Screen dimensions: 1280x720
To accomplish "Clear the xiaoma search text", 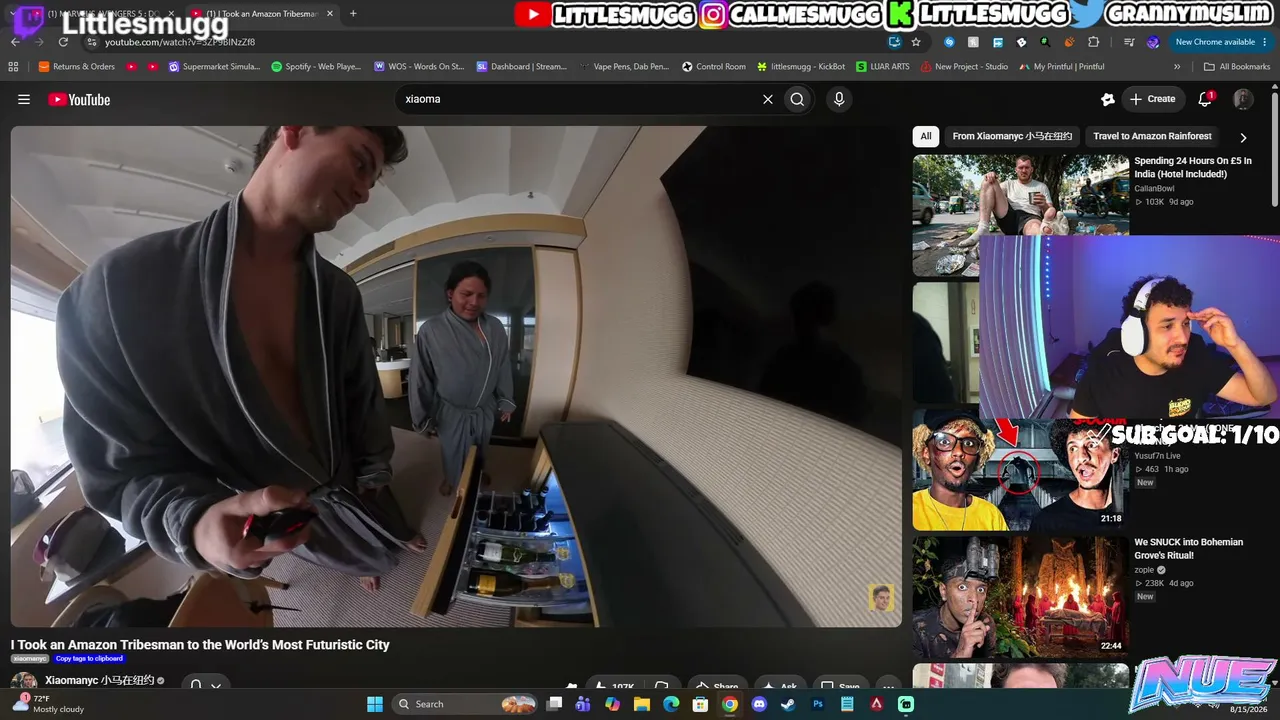I will pyautogui.click(x=768, y=99).
